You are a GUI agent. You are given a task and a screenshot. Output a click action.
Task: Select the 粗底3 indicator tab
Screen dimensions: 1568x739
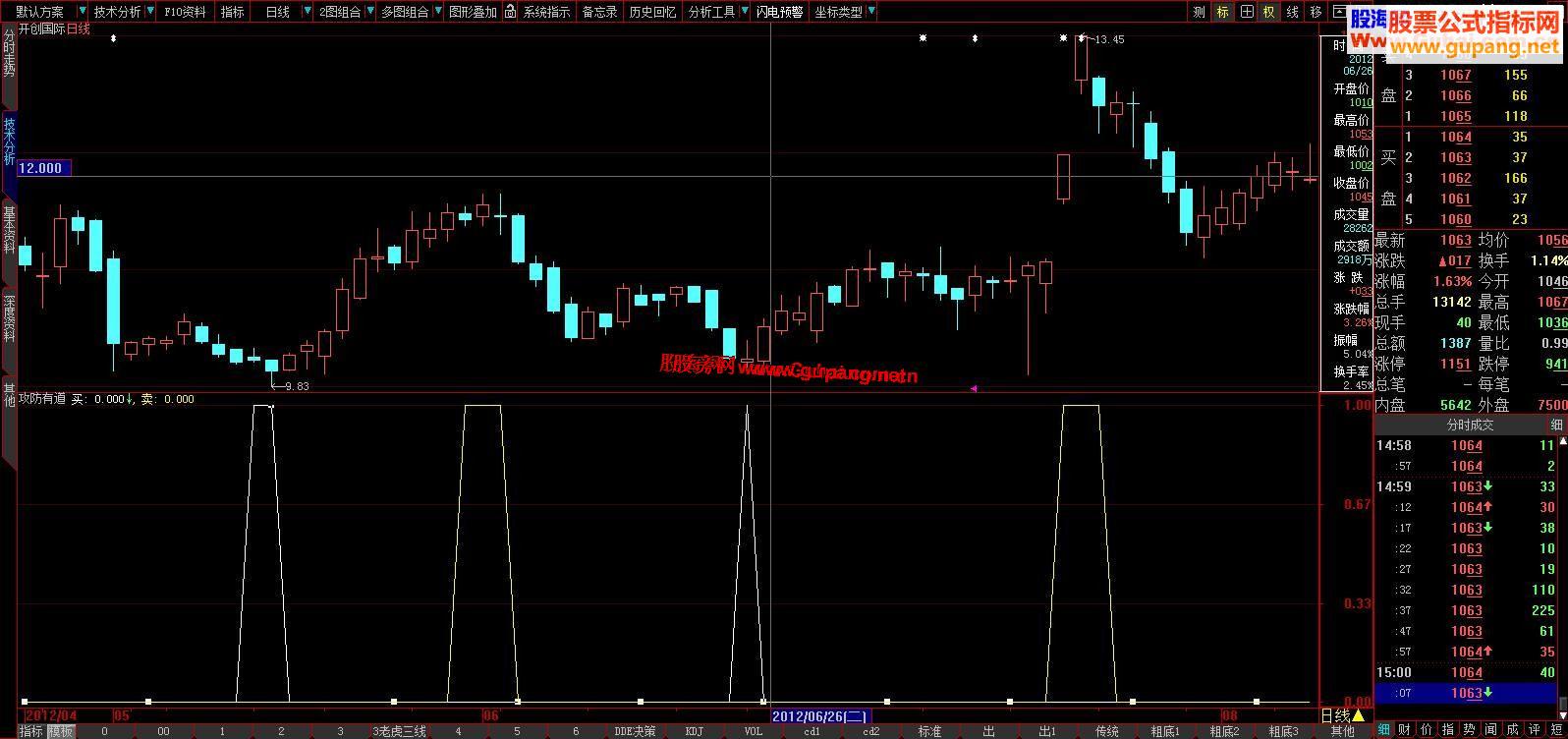(1283, 731)
